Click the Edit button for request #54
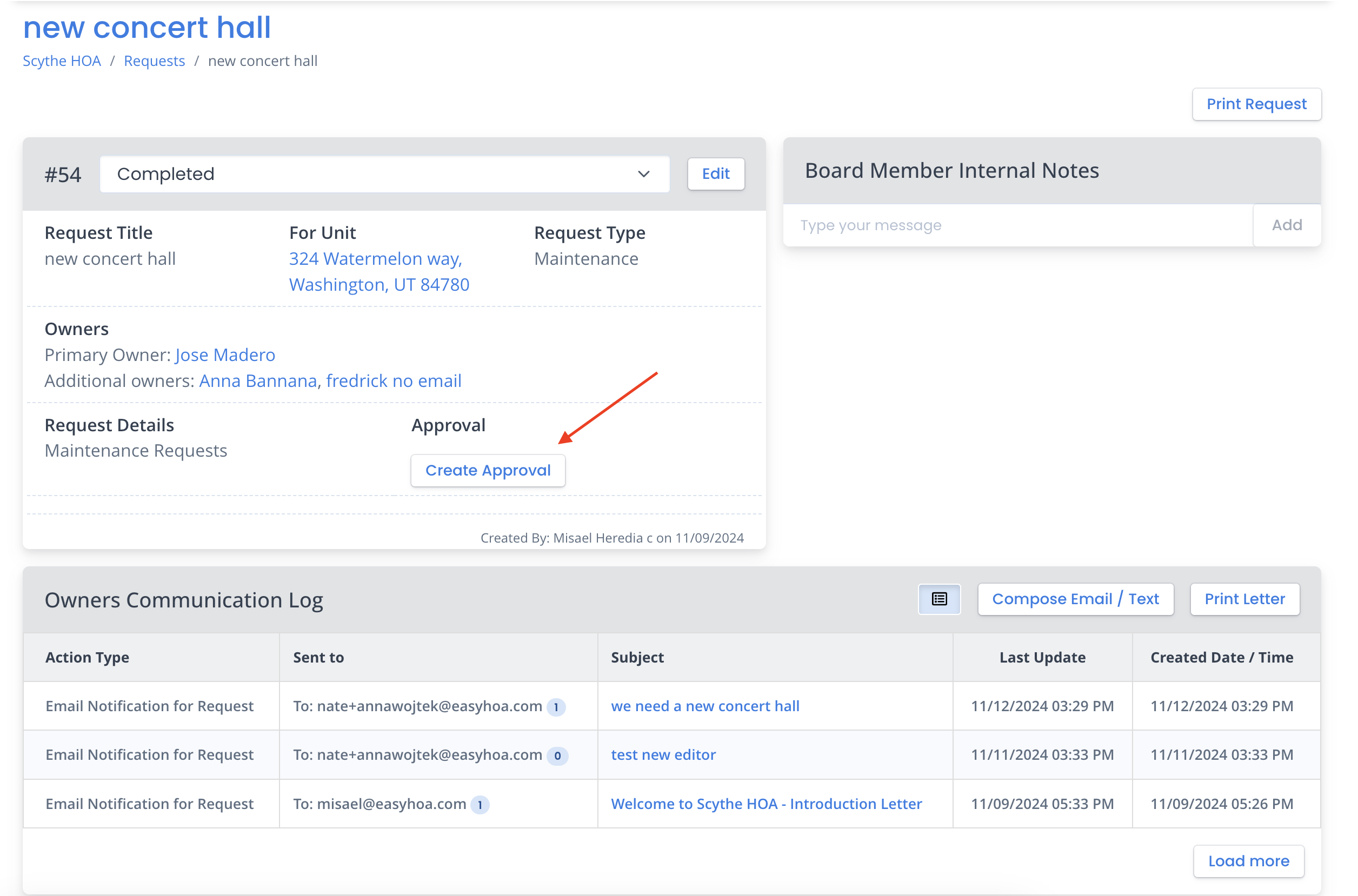This screenshot has width=1358, height=896. click(x=716, y=173)
